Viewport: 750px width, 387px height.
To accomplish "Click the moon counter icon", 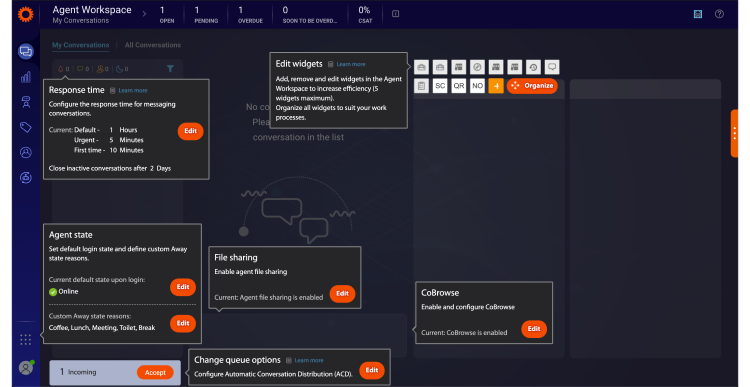I will pyautogui.click(x=122, y=69).
